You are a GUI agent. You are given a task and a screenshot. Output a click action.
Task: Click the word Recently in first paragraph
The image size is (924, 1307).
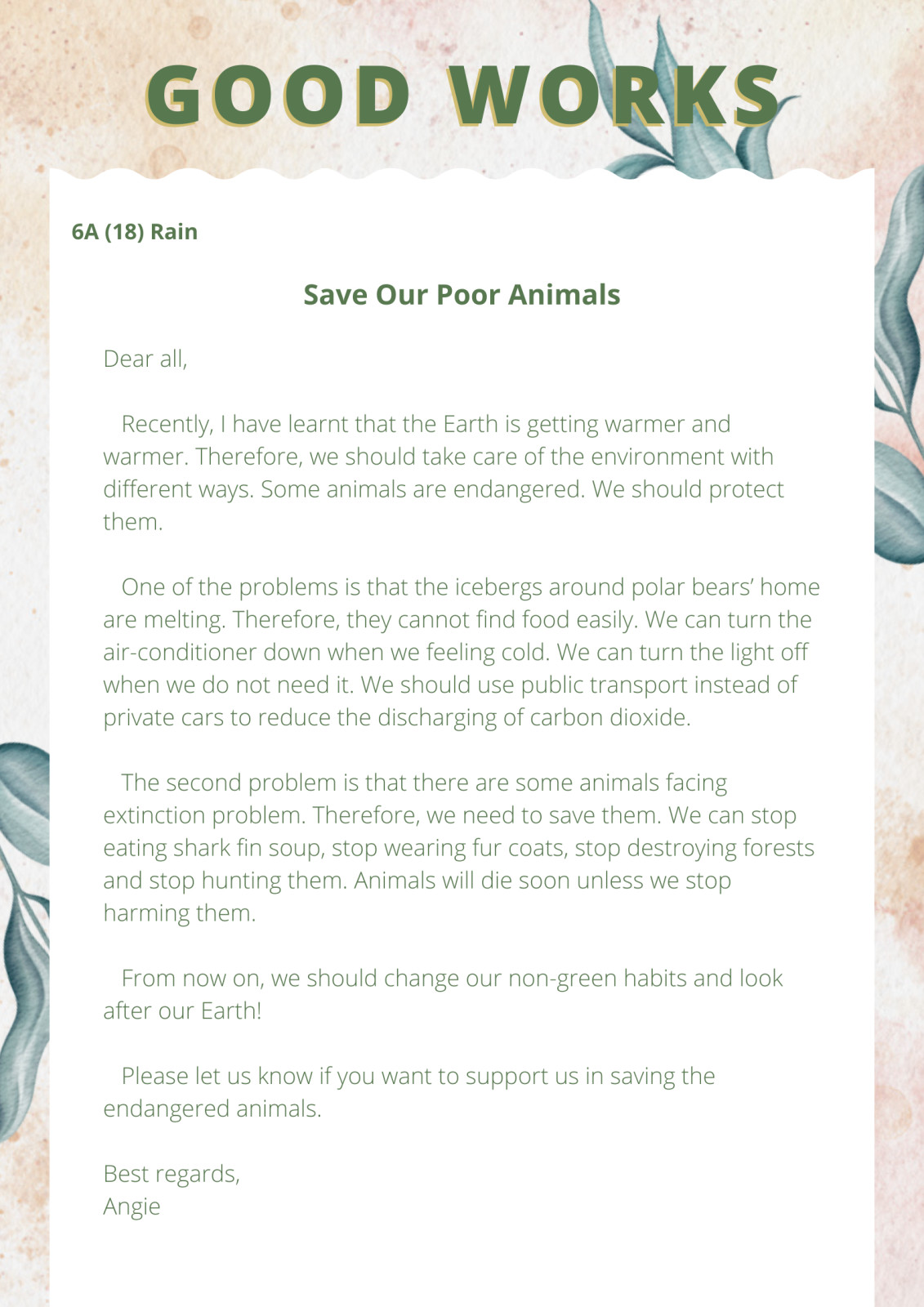point(167,424)
